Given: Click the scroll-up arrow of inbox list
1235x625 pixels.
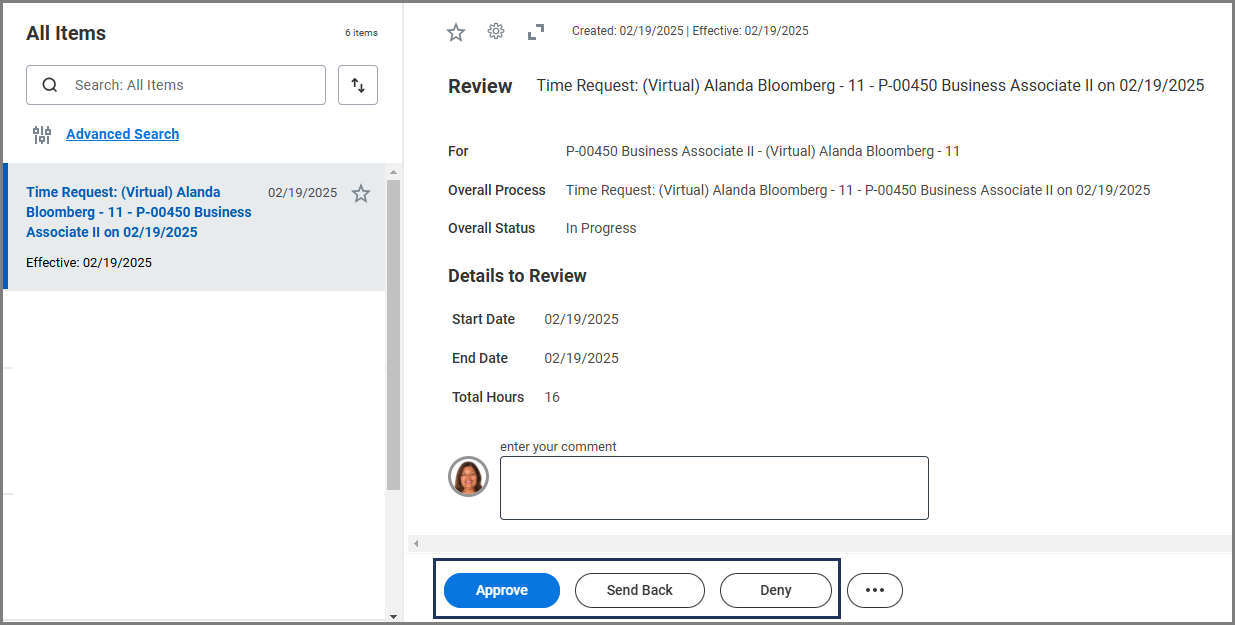Looking at the screenshot, I should pos(393,171).
